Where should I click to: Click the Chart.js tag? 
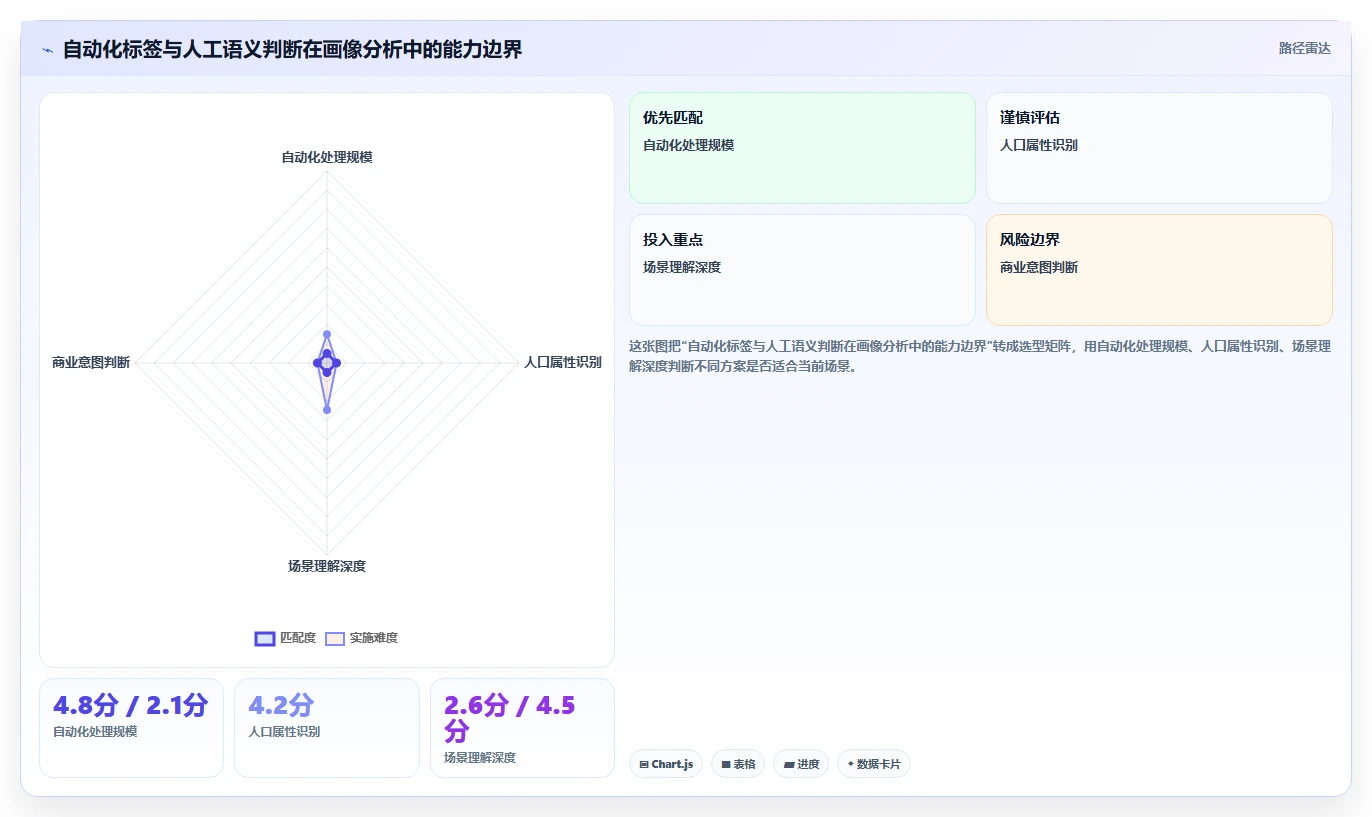point(666,764)
